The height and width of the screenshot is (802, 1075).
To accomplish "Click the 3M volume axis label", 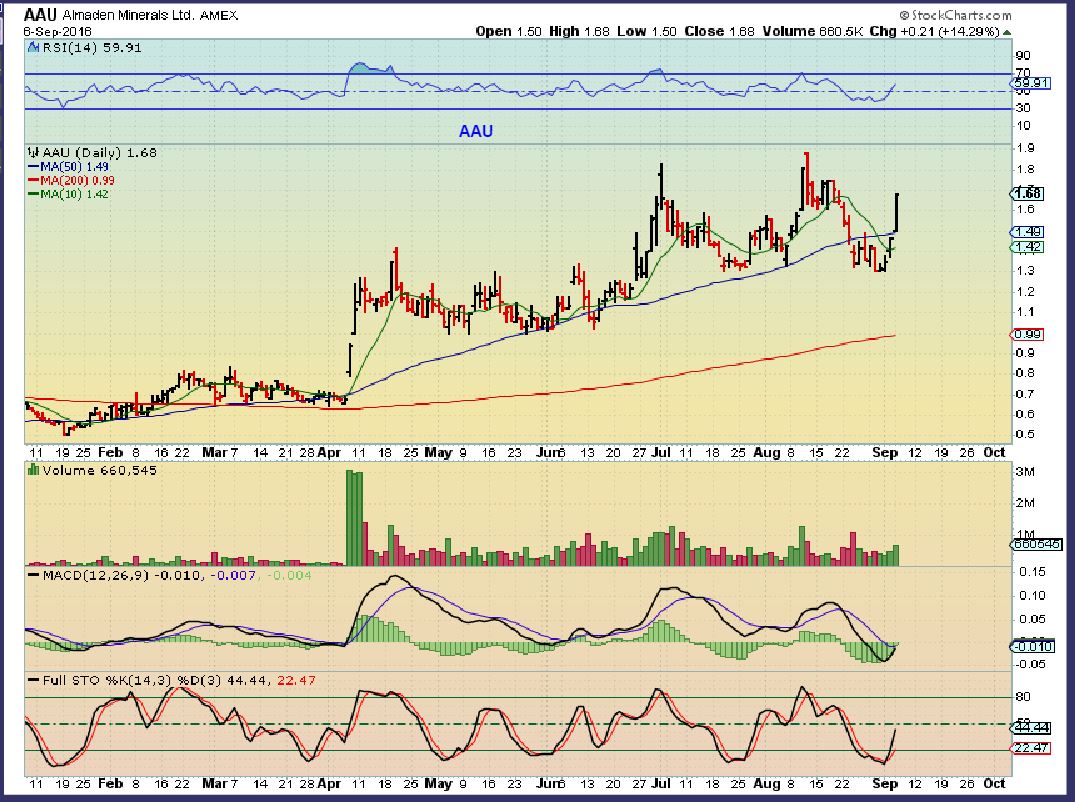I will (x=1025, y=472).
